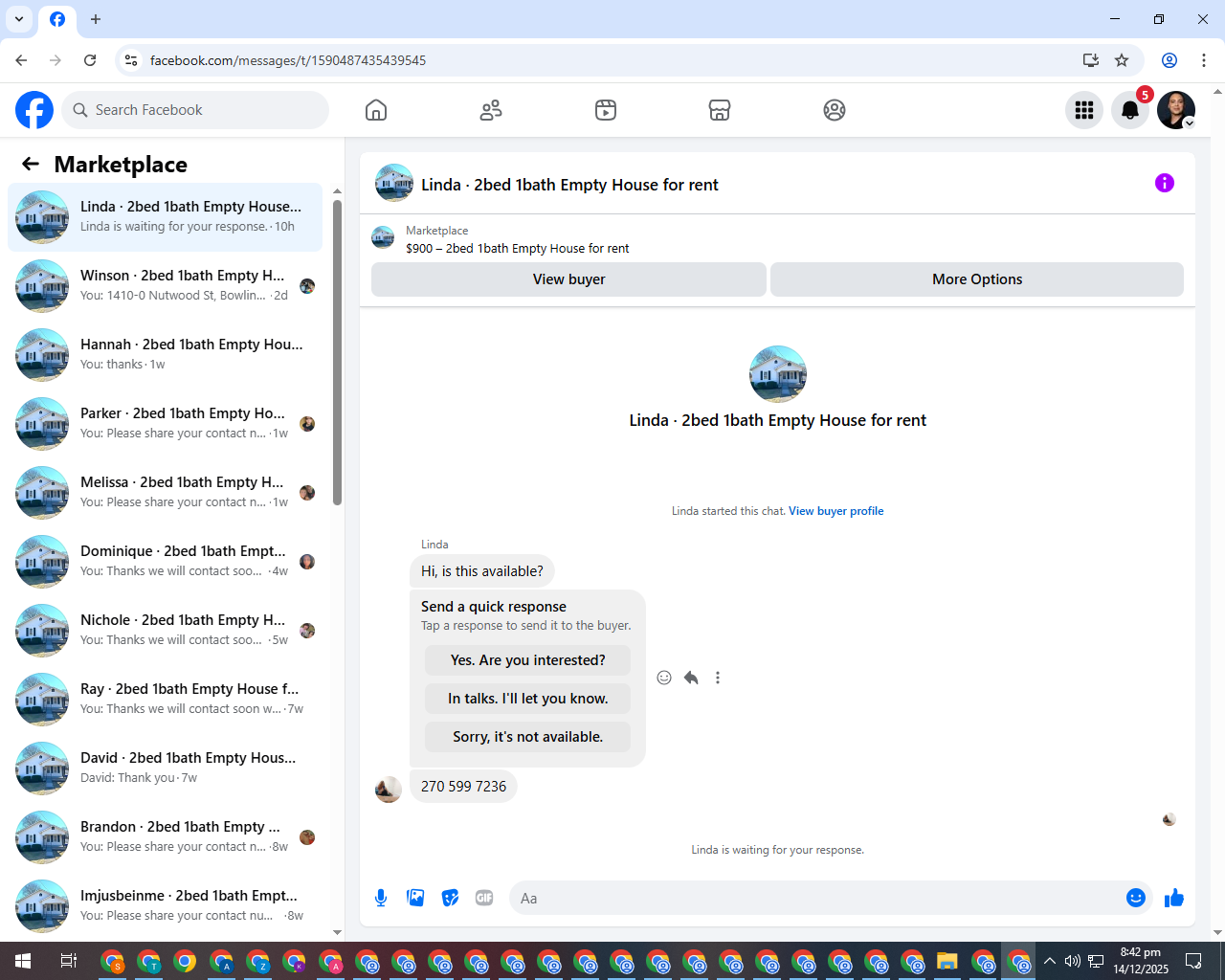Click the View buyer button
1225x980 pixels.
click(568, 279)
